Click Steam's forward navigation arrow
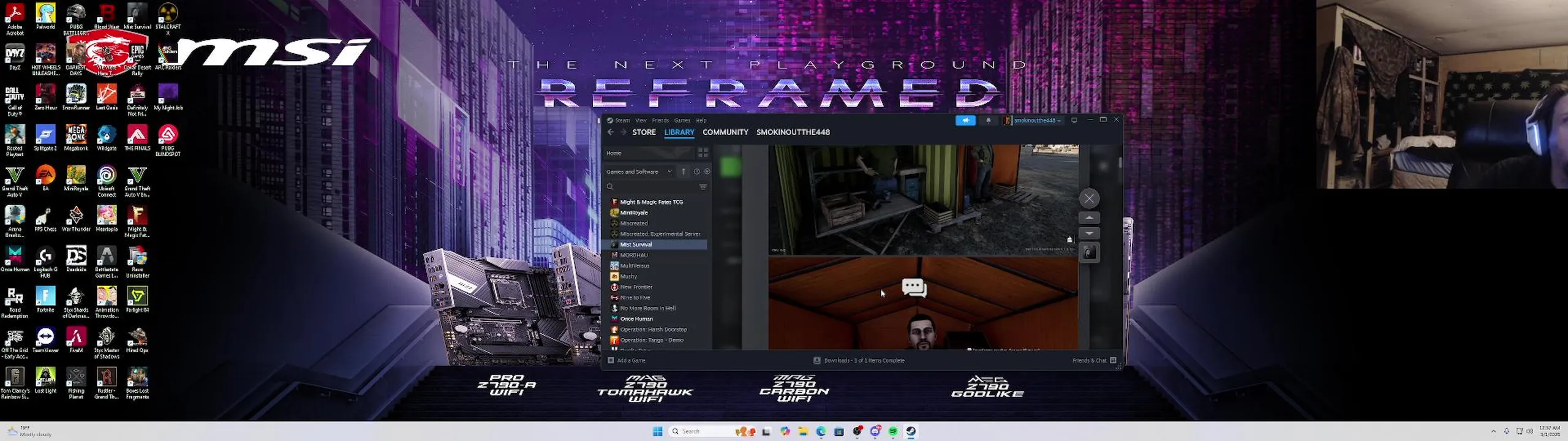The width and height of the screenshot is (1568, 441). coord(624,132)
